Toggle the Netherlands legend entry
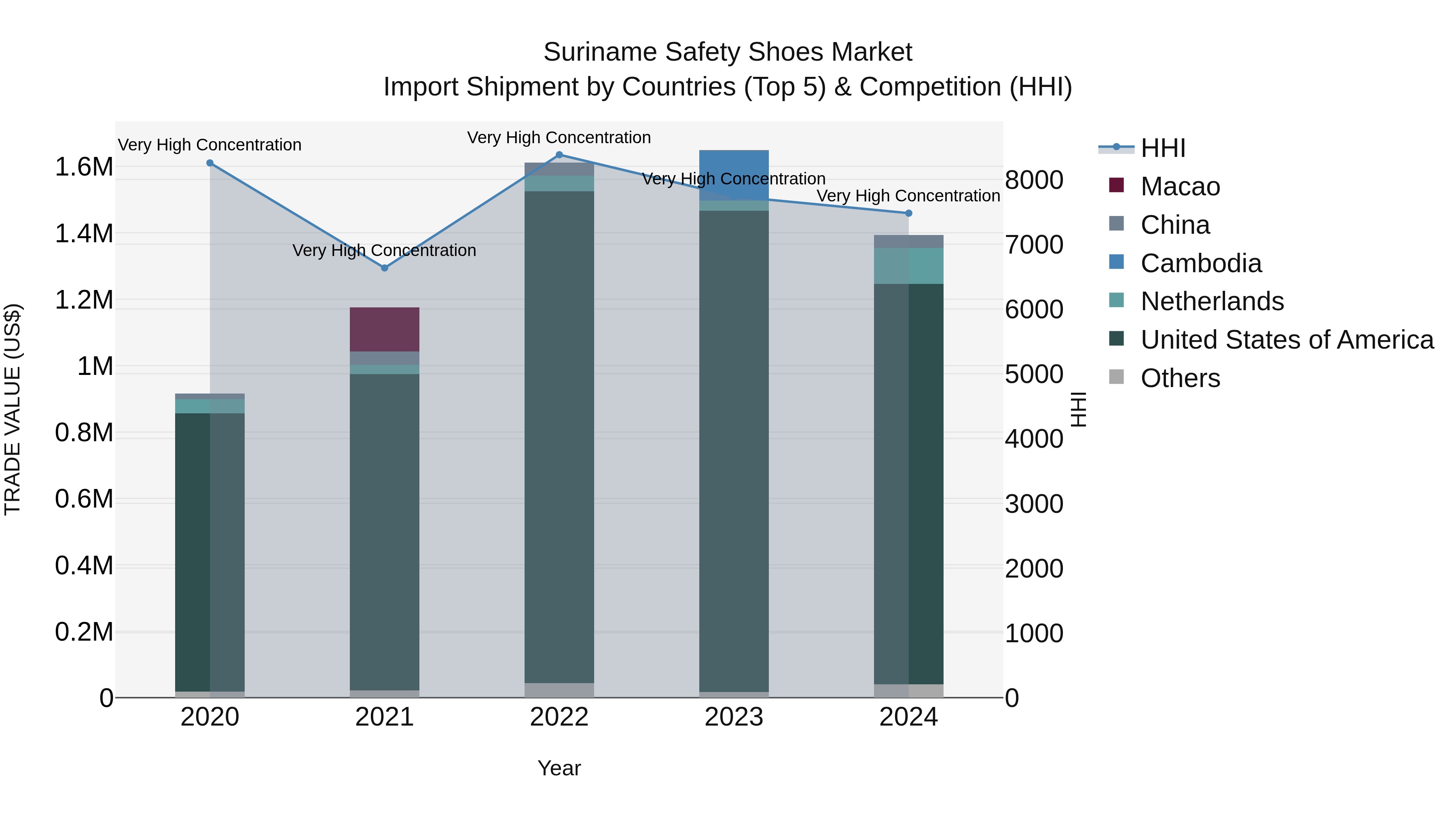The height and width of the screenshot is (819, 1456). 1196,301
